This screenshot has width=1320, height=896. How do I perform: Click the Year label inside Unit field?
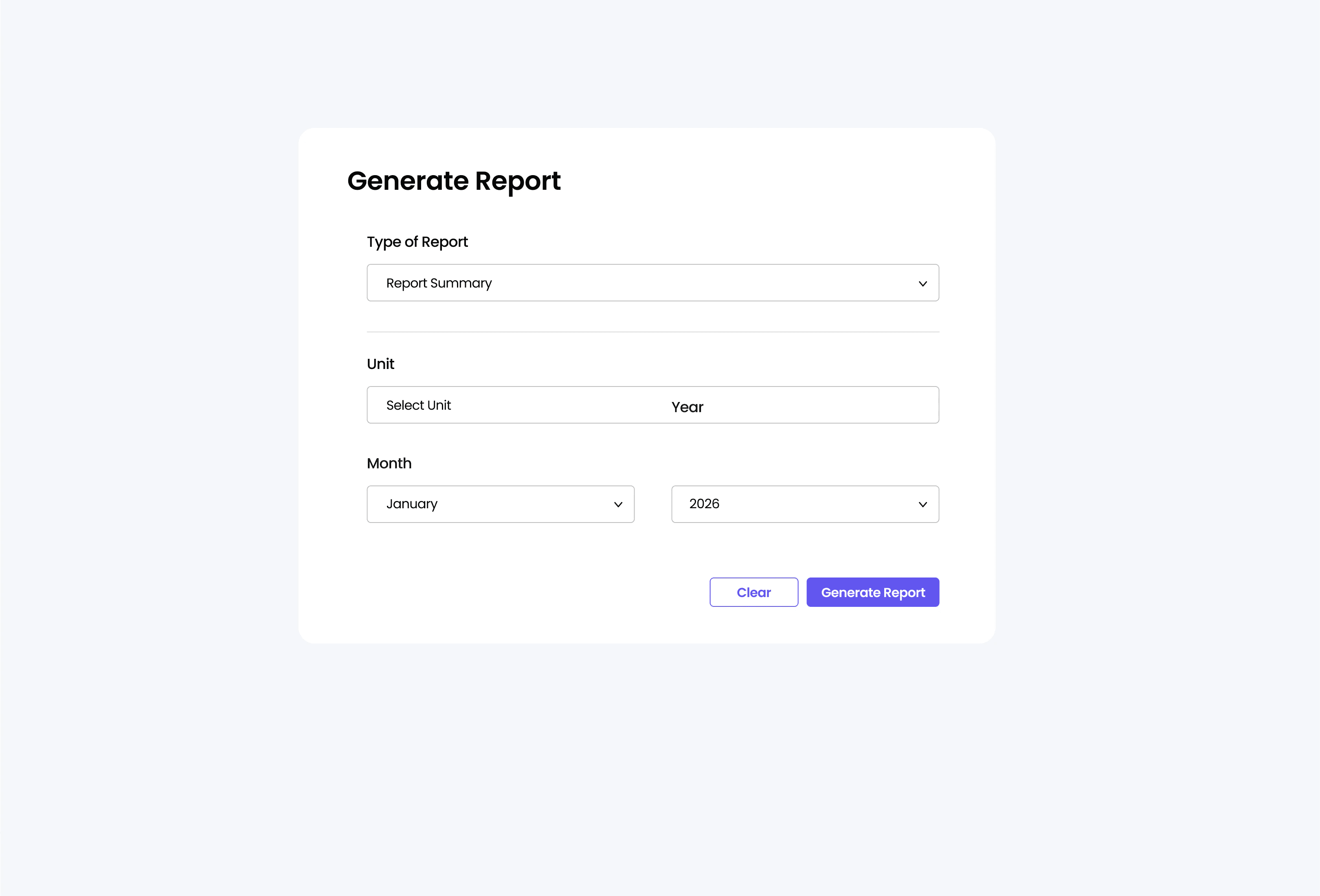coord(687,407)
